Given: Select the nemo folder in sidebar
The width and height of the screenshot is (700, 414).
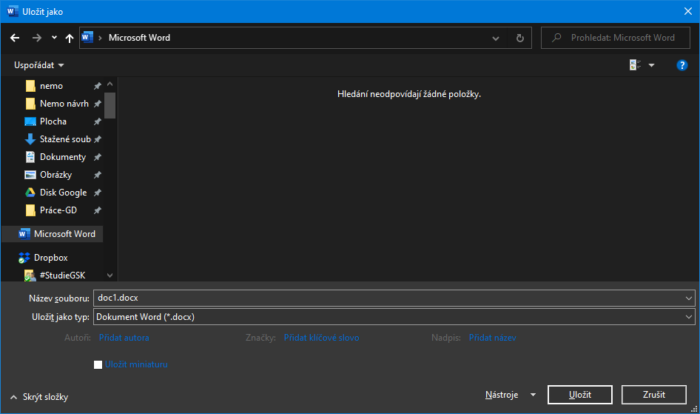Looking at the screenshot, I should (51, 86).
